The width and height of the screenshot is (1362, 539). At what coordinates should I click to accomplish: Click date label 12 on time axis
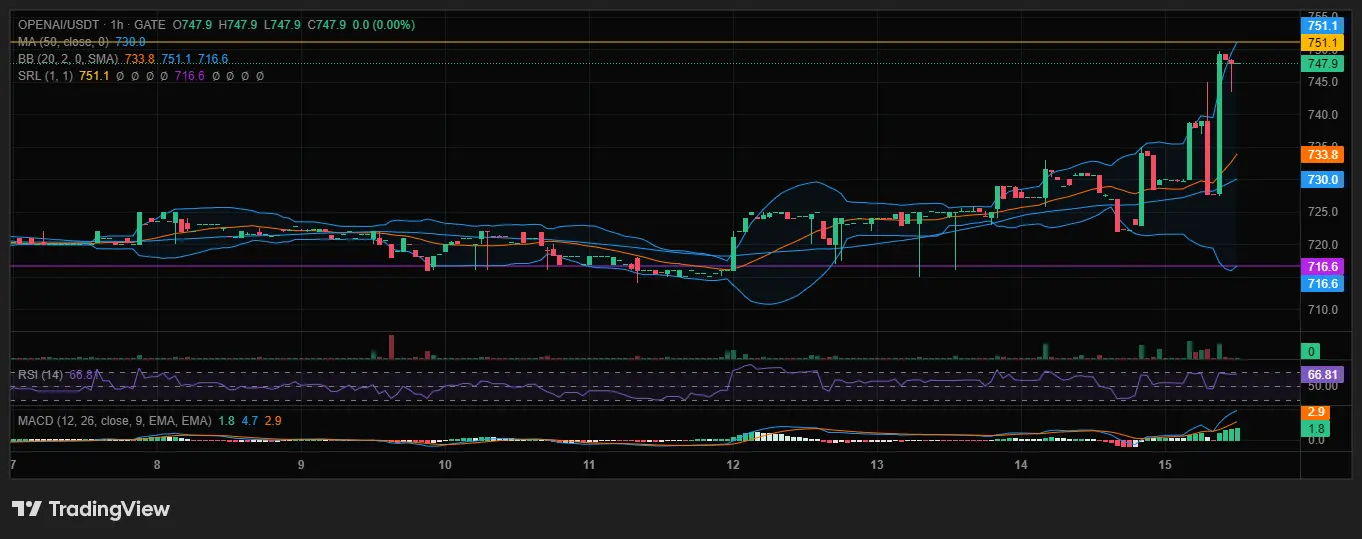733,465
